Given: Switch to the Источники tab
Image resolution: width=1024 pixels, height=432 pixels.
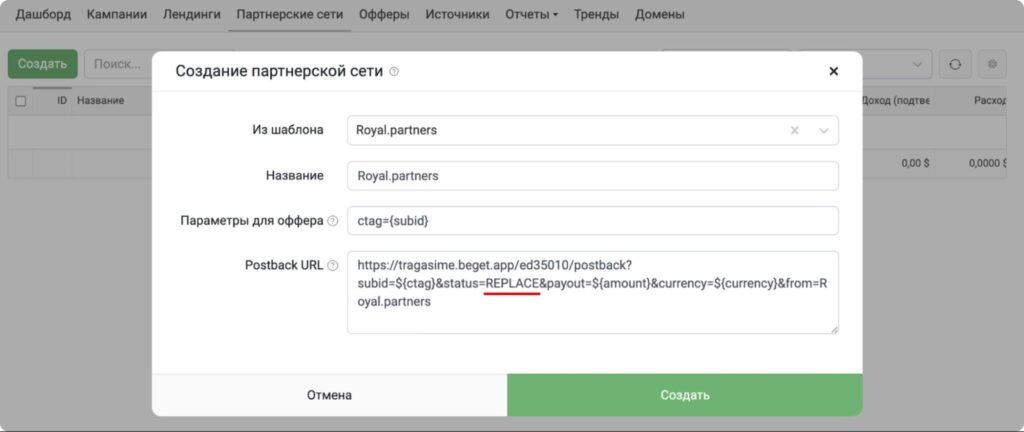Looking at the screenshot, I should tap(457, 14).
